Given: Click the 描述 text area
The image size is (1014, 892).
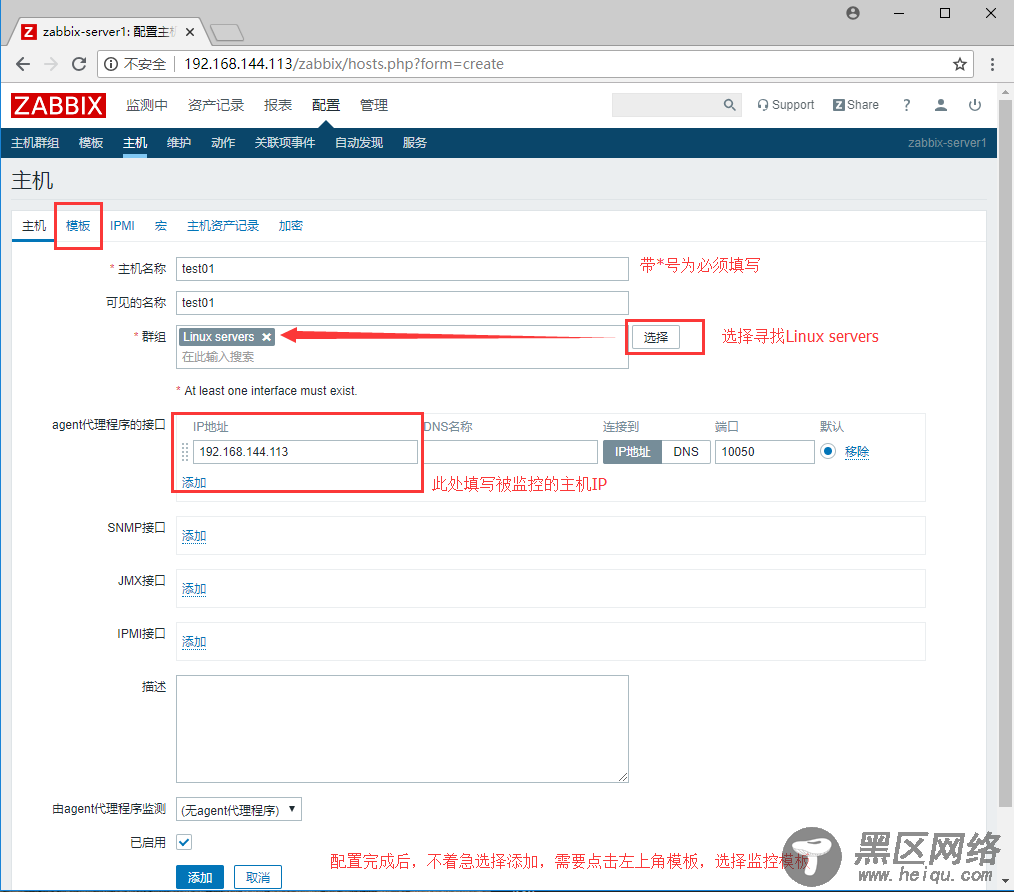Looking at the screenshot, I should (402, 729).
